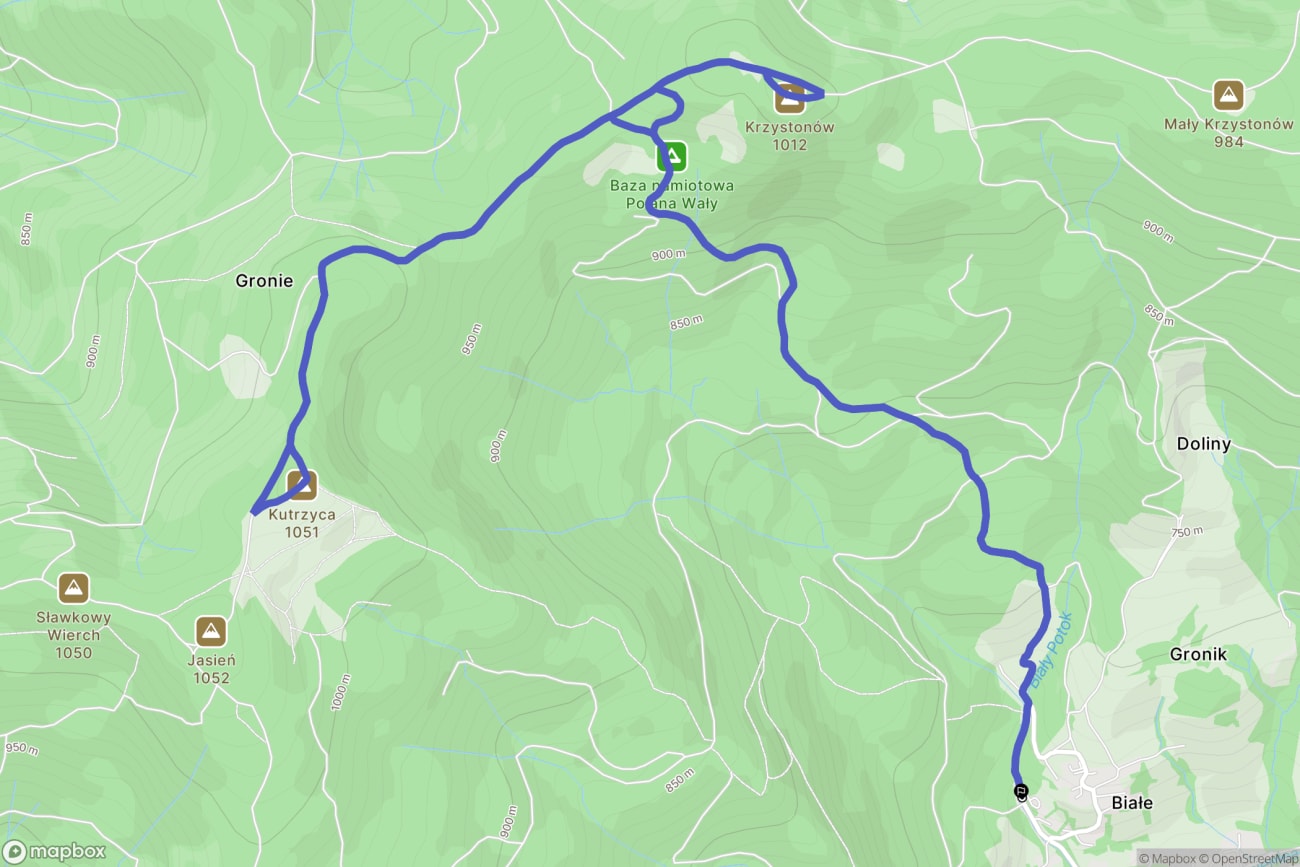This screenshot has width=1300, height=867.
Task: Click the Jasień 1052 mountain icon
Action: [x=210, y=632]
